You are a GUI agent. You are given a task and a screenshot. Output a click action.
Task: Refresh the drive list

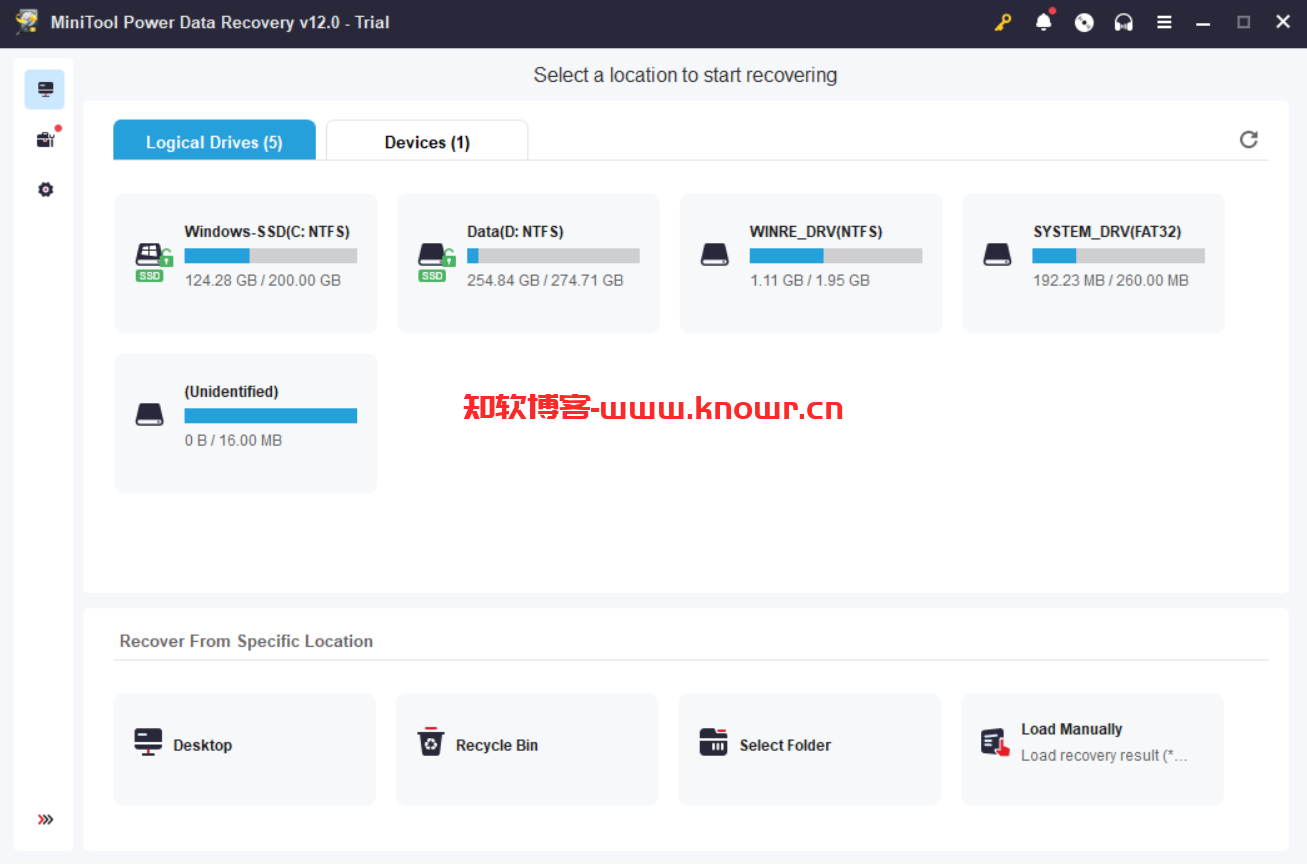click(1248, 139)
